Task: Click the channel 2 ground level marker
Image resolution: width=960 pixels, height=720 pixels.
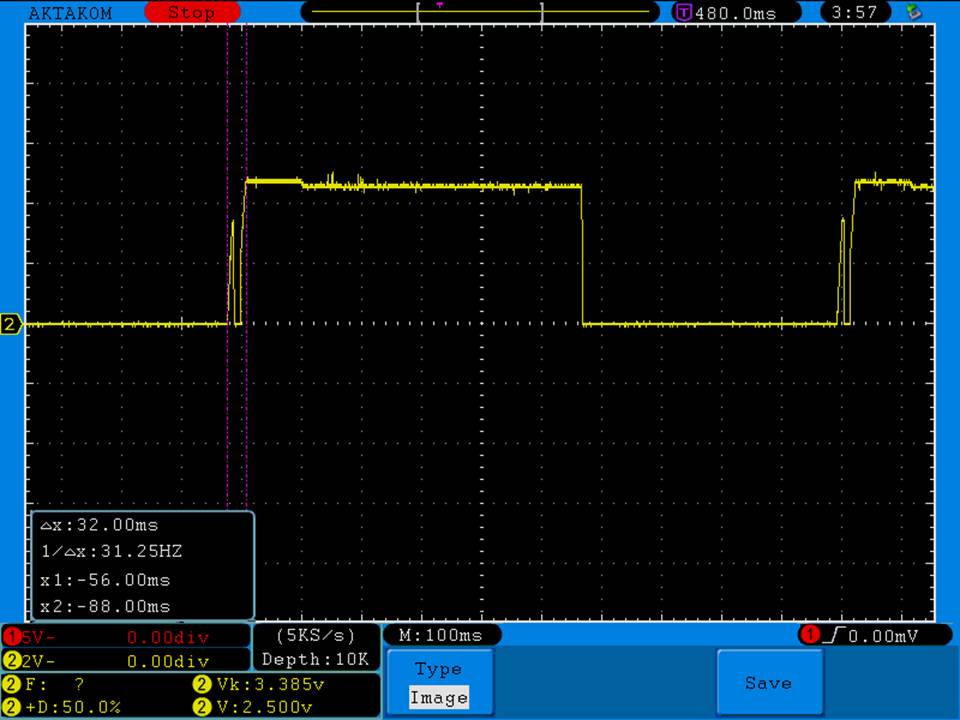Action: click(x=11, y=324)
